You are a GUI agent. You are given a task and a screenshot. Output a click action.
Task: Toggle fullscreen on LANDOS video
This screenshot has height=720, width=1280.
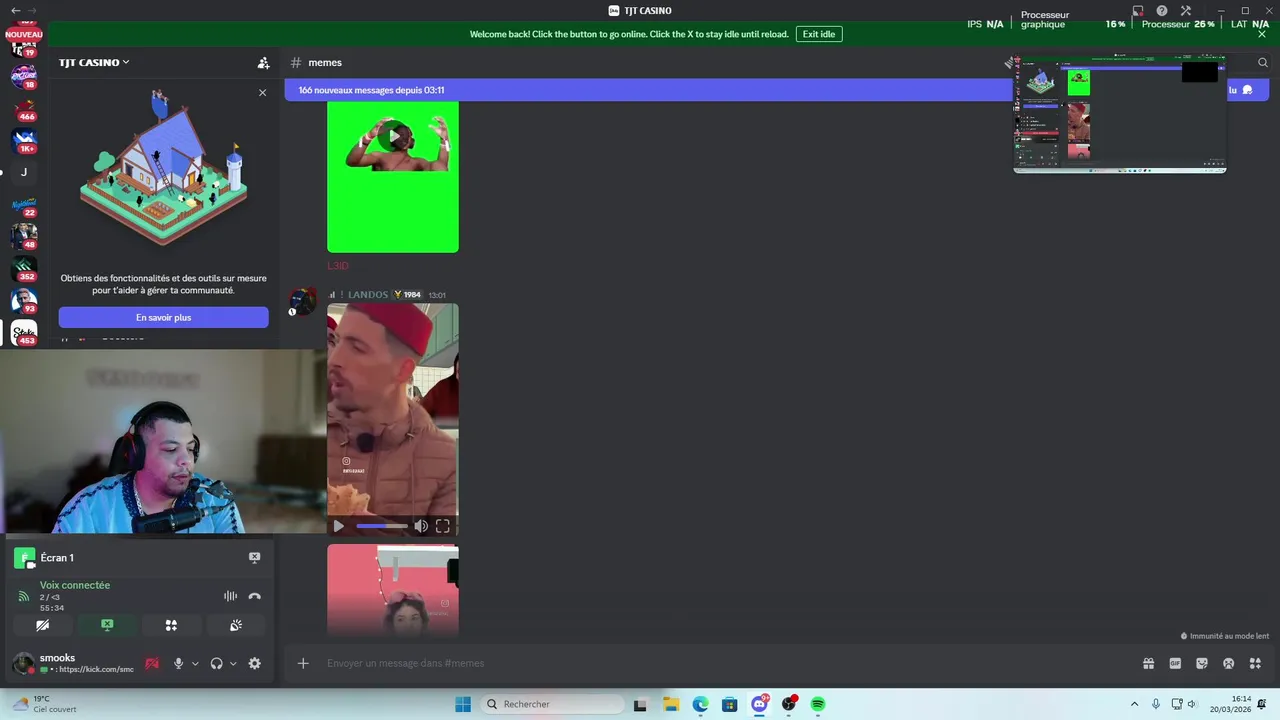coord(443,526)
